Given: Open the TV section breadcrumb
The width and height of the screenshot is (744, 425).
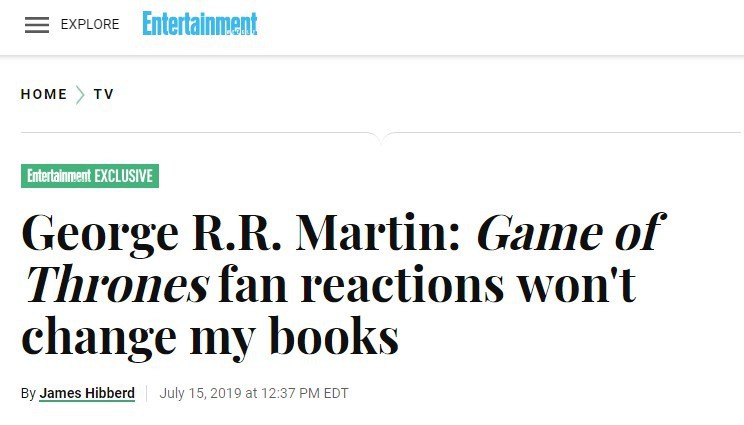Looking at the screenshot, I should click(104, 94).
